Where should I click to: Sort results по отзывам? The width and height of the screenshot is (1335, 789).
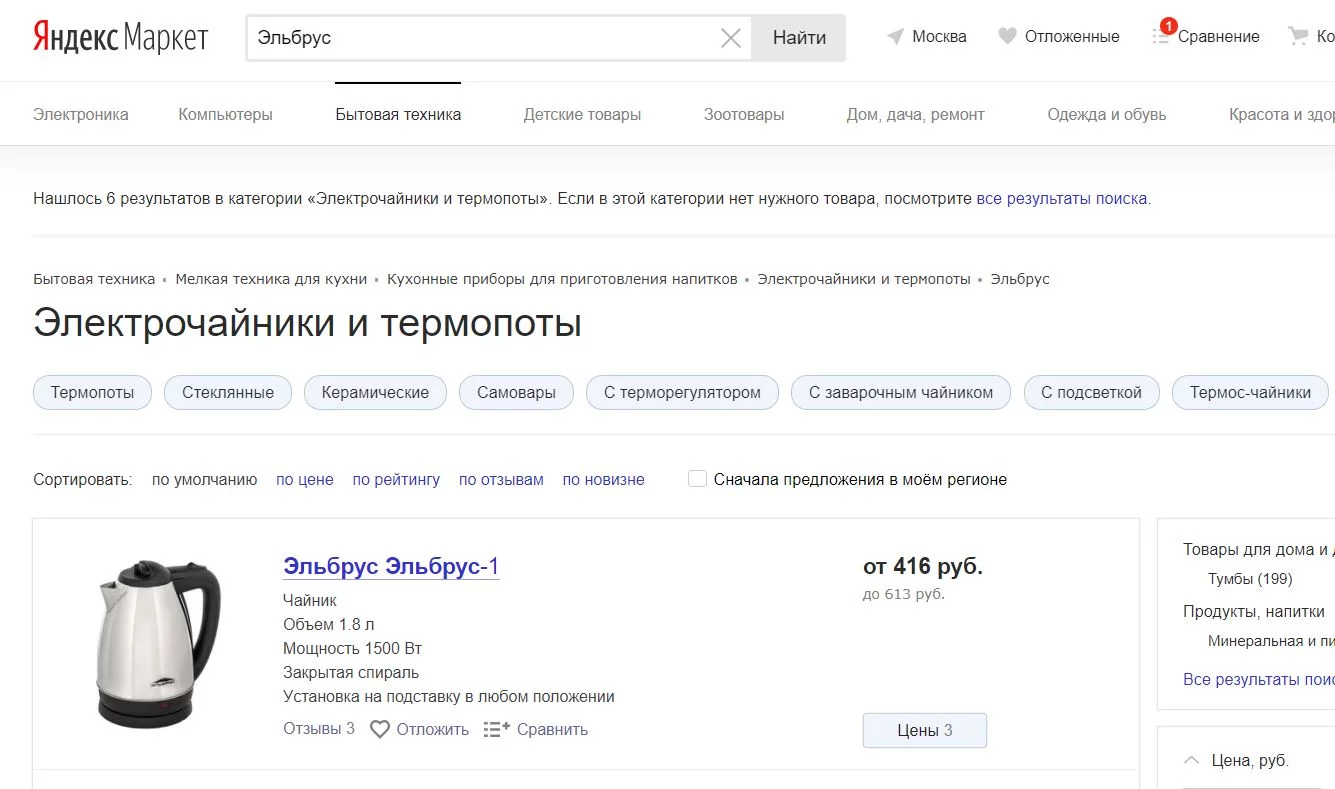tap(501, 479)
